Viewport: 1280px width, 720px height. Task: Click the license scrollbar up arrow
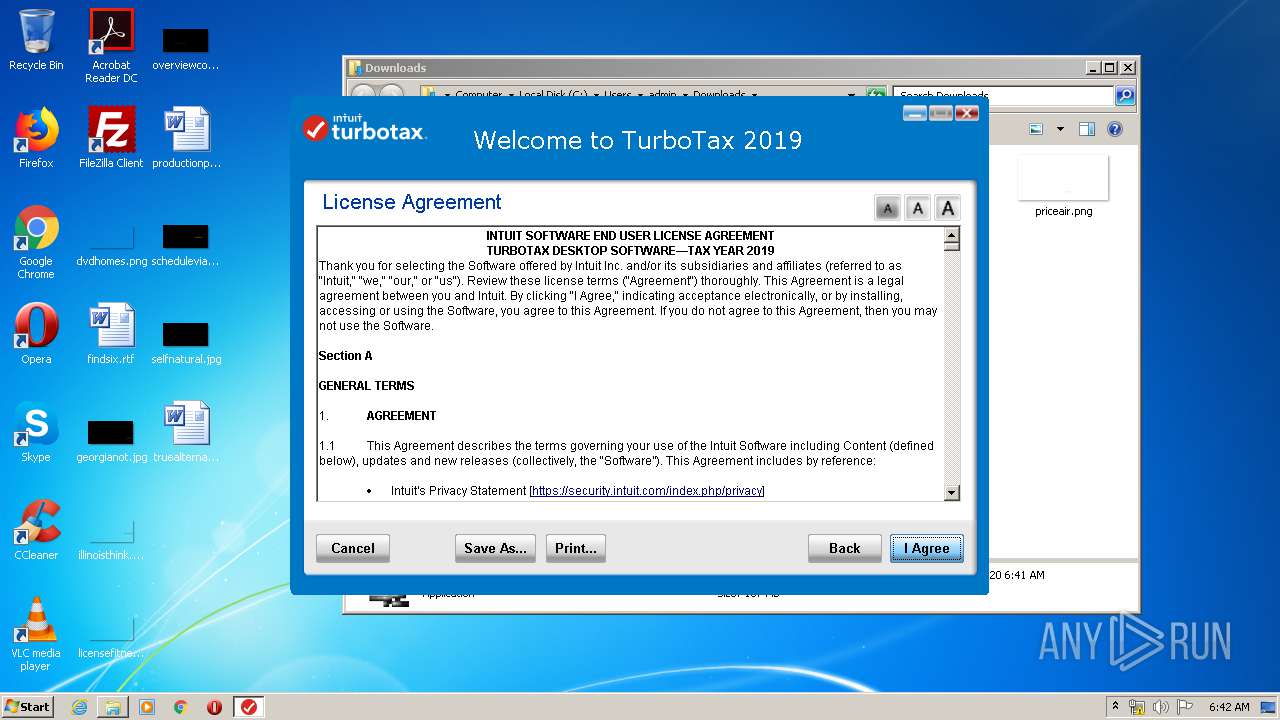951,235
